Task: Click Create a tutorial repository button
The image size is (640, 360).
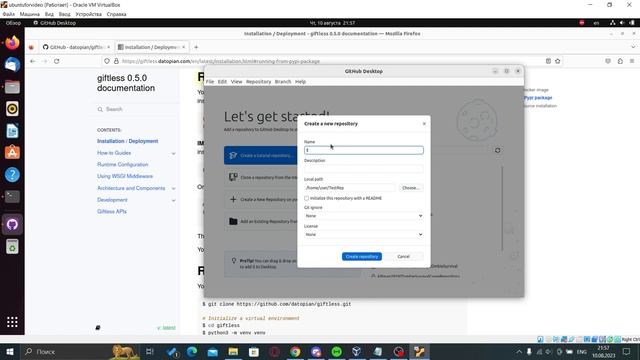Action: point(260,156)
